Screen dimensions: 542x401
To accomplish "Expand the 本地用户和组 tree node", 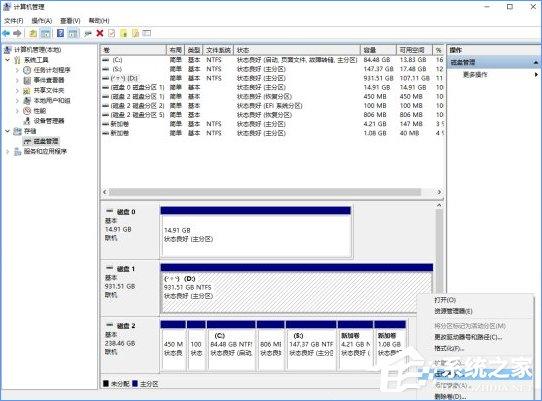I will pos(17,101).
